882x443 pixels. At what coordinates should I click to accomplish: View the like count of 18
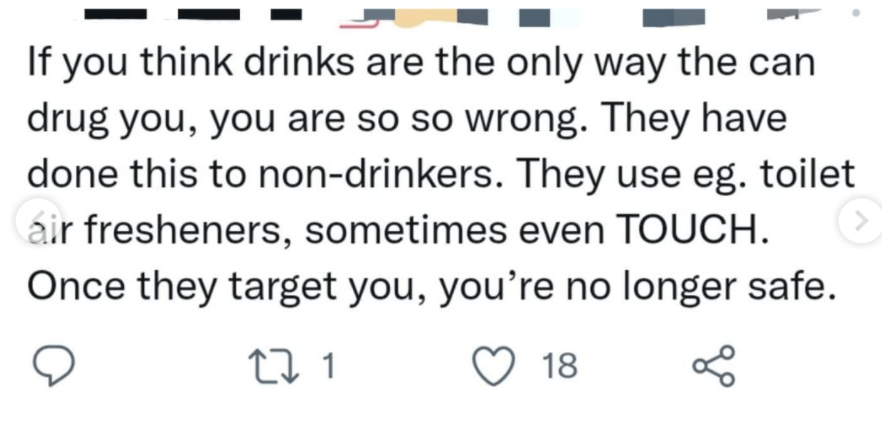coord(560,366)
